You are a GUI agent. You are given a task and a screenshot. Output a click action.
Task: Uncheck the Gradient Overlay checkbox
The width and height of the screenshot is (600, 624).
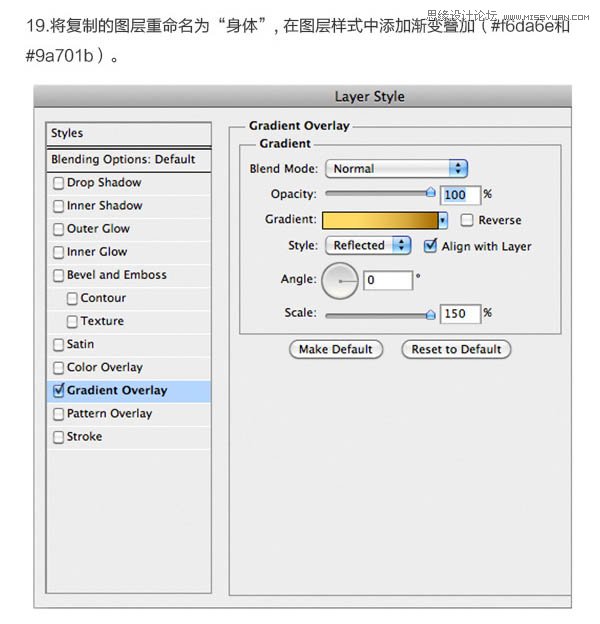tap(58, 391)
